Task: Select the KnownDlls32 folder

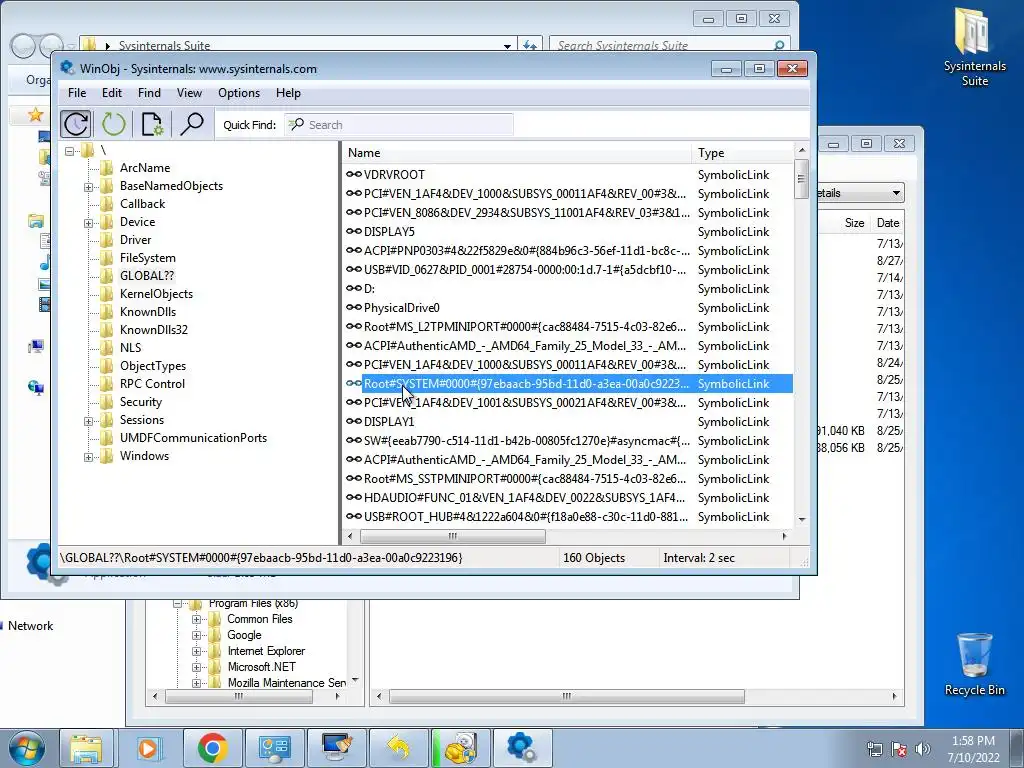Action: click(x=153, y=330)
